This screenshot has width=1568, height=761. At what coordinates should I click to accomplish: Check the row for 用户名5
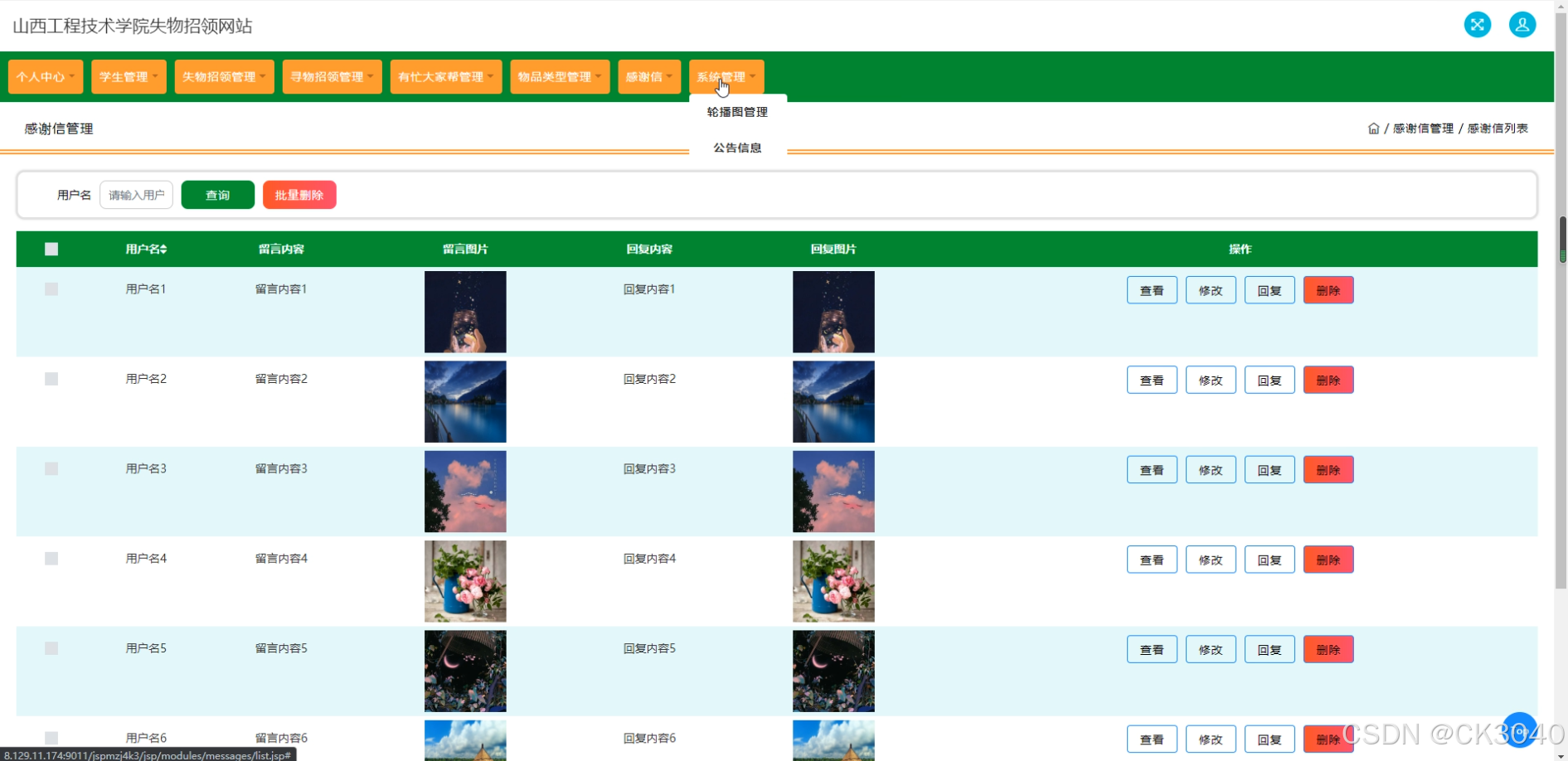pos(51,648)
